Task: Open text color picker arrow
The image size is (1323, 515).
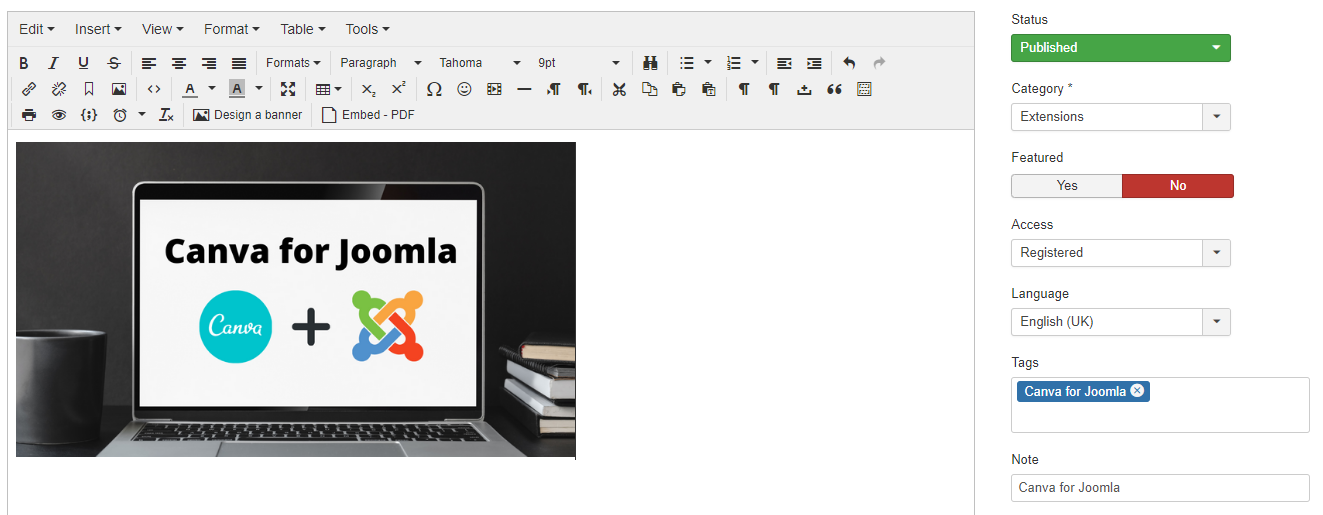Action: 212,89
